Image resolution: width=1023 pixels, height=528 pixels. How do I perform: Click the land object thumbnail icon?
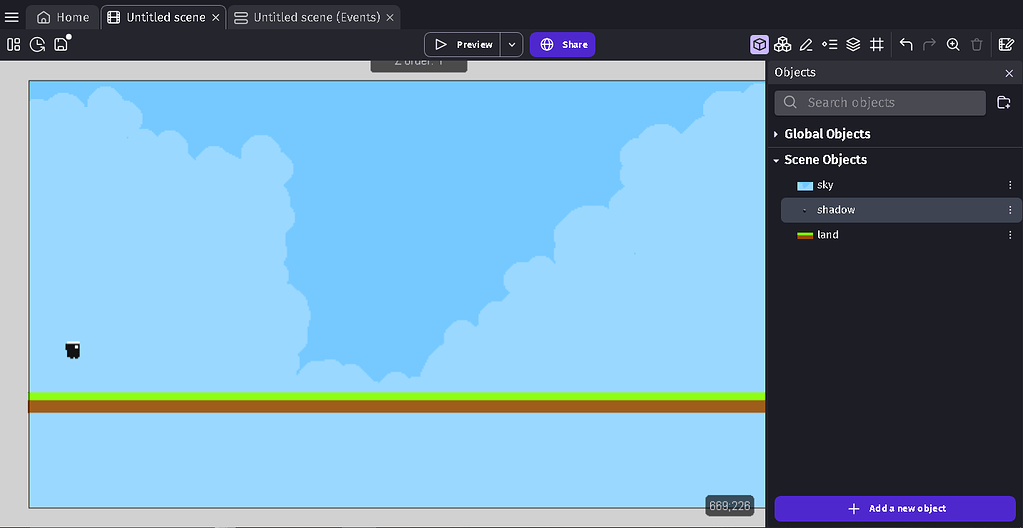point(805,235)
